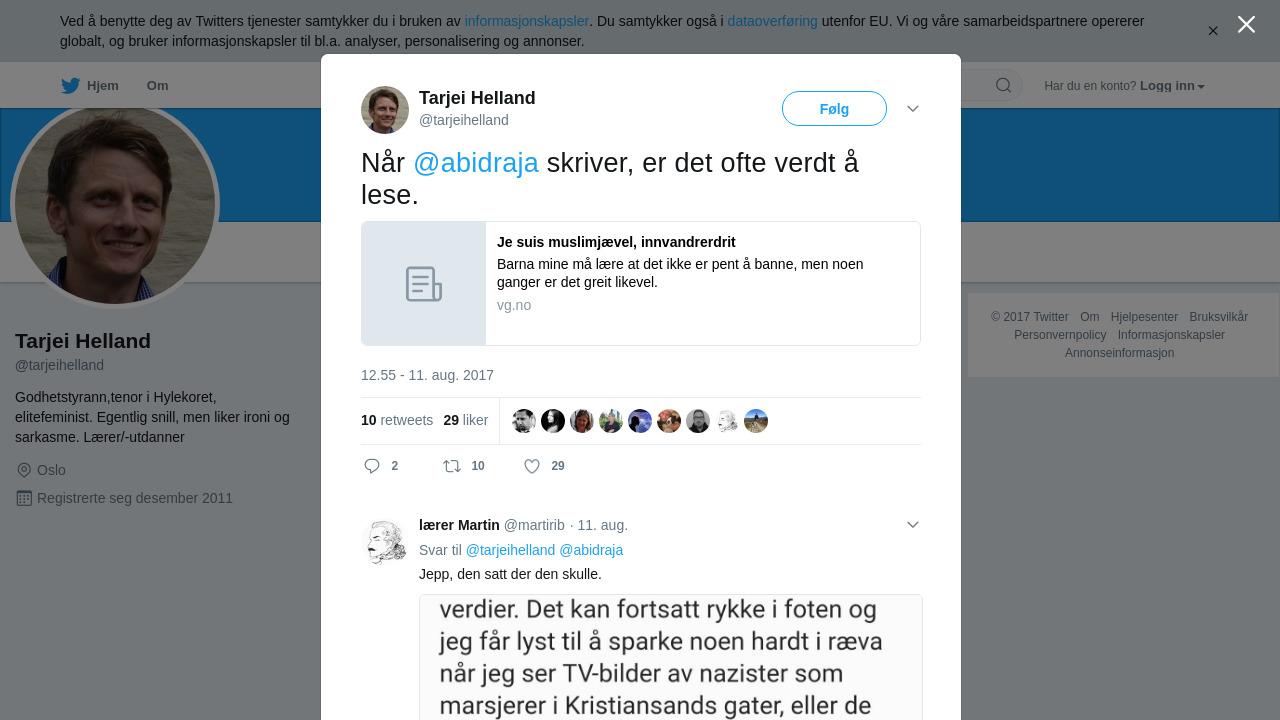
Task: Open Hjelpesenter footer link
Action: tap(1144, 317)
